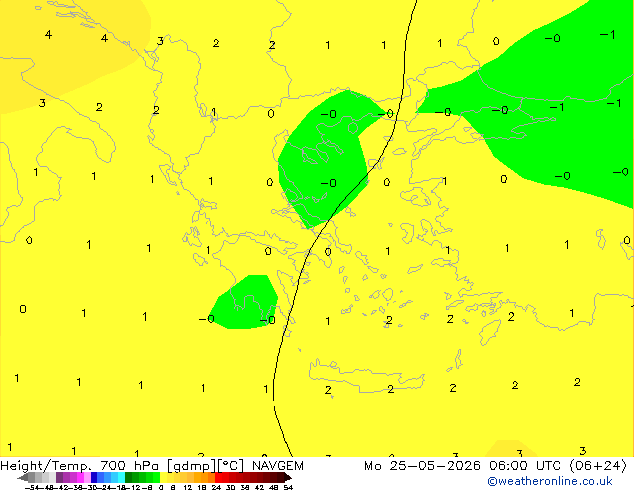This screenshot has height=490, width=634.
Task: Click the orange legend swatch above '18'
Action: [x=205, y=477]
